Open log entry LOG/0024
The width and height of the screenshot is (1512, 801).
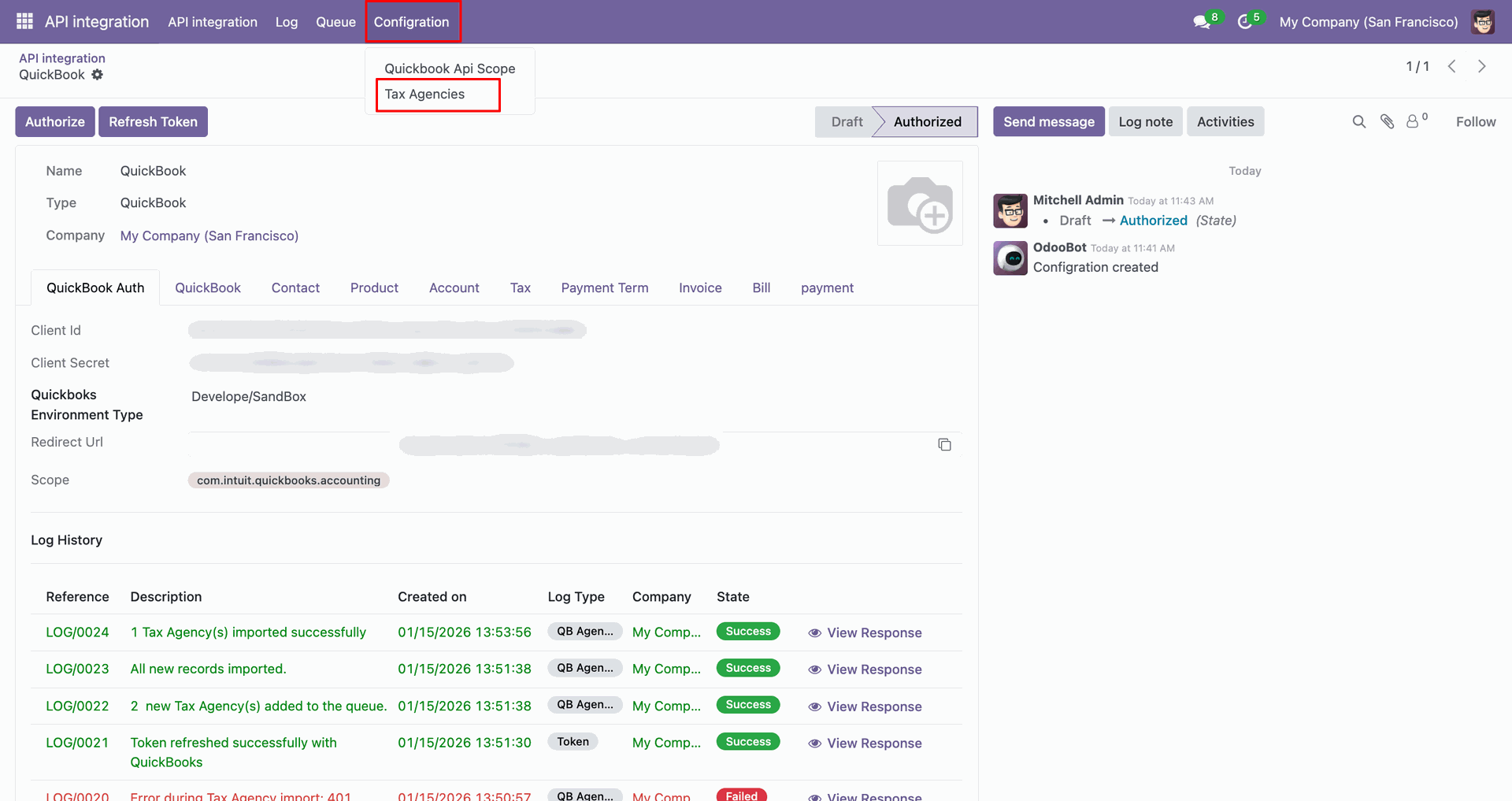click(77, 632)
